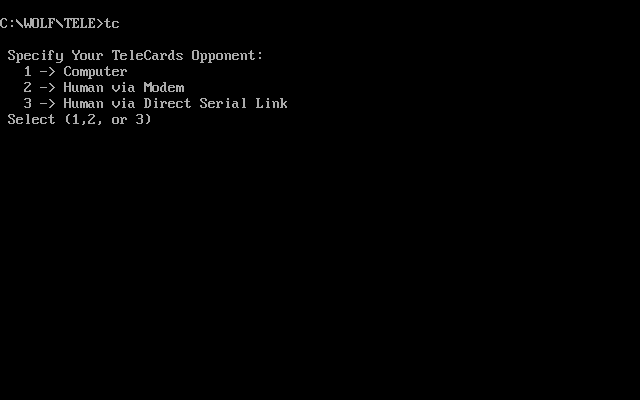Click the word Opponent: in the heading
Screen dimensions: 640x400
(228, 56)
